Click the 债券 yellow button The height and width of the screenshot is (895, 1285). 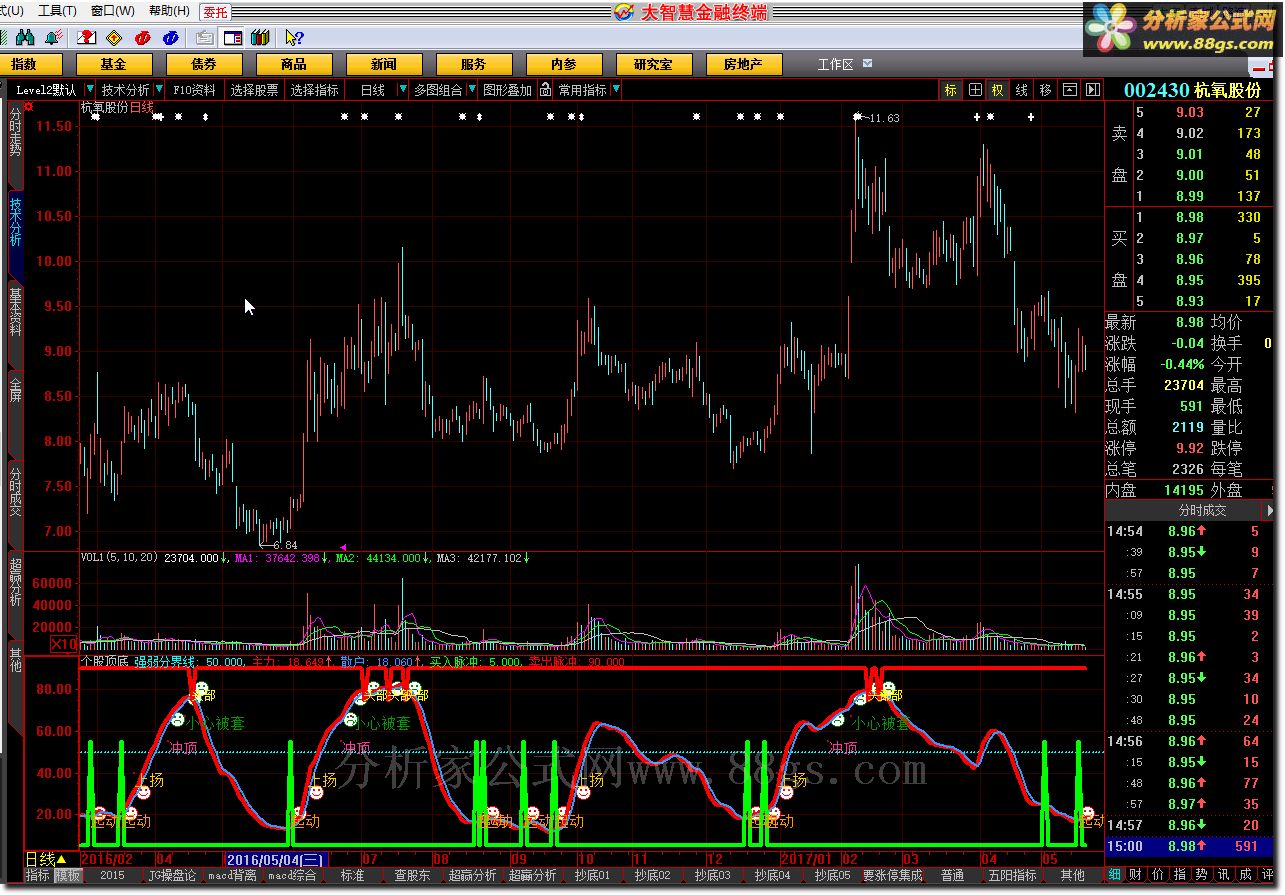coord(204,64)
